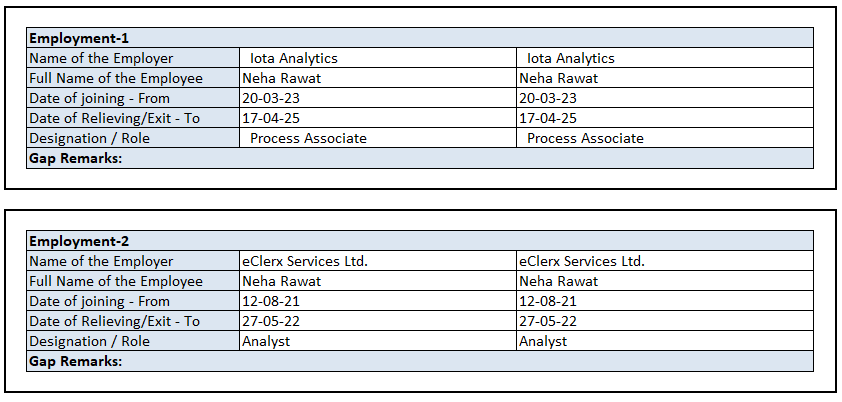
Task: Click left 12-08-21 joining date cell
Action: click(270, 301)
